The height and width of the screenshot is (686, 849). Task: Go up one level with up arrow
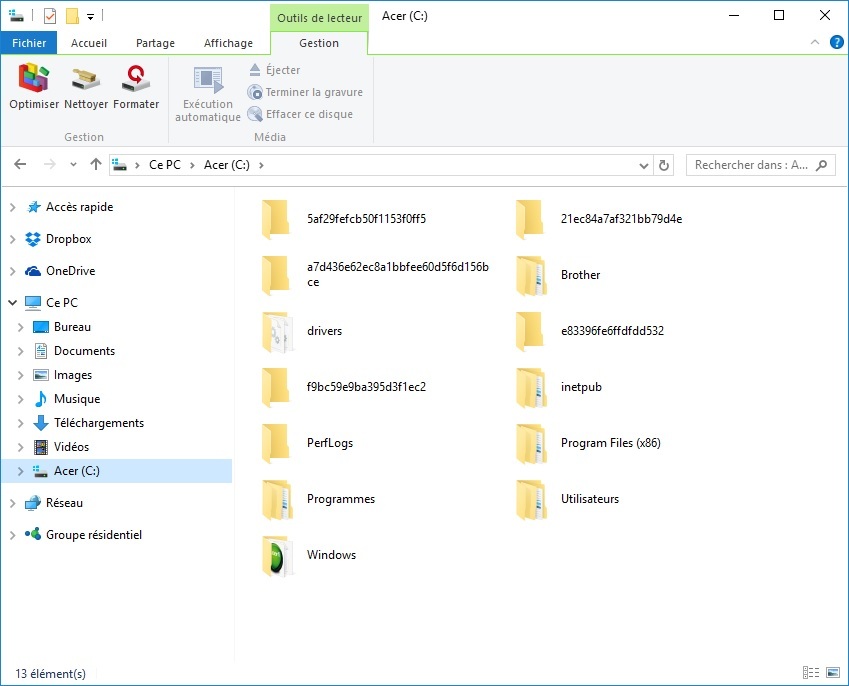coord(96,164)
